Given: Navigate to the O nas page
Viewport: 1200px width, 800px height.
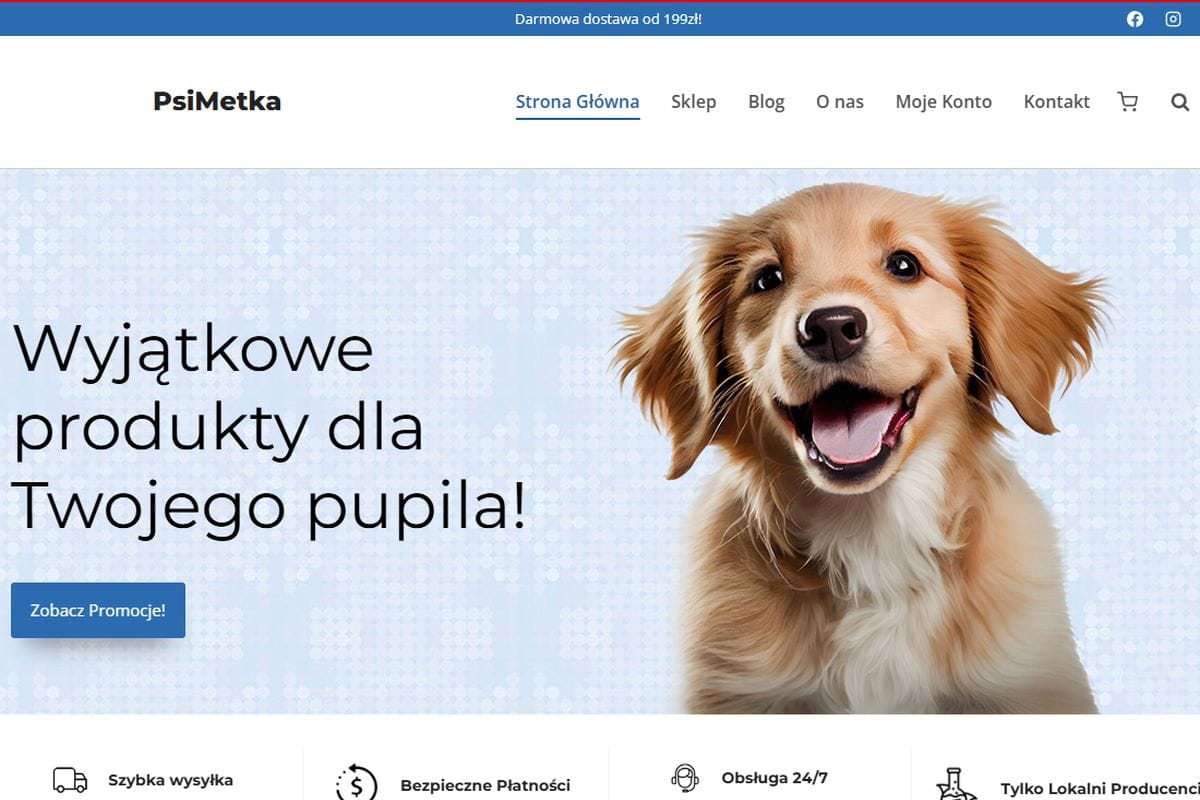Looking at the screenshot, I should click(x=840, y=102).
